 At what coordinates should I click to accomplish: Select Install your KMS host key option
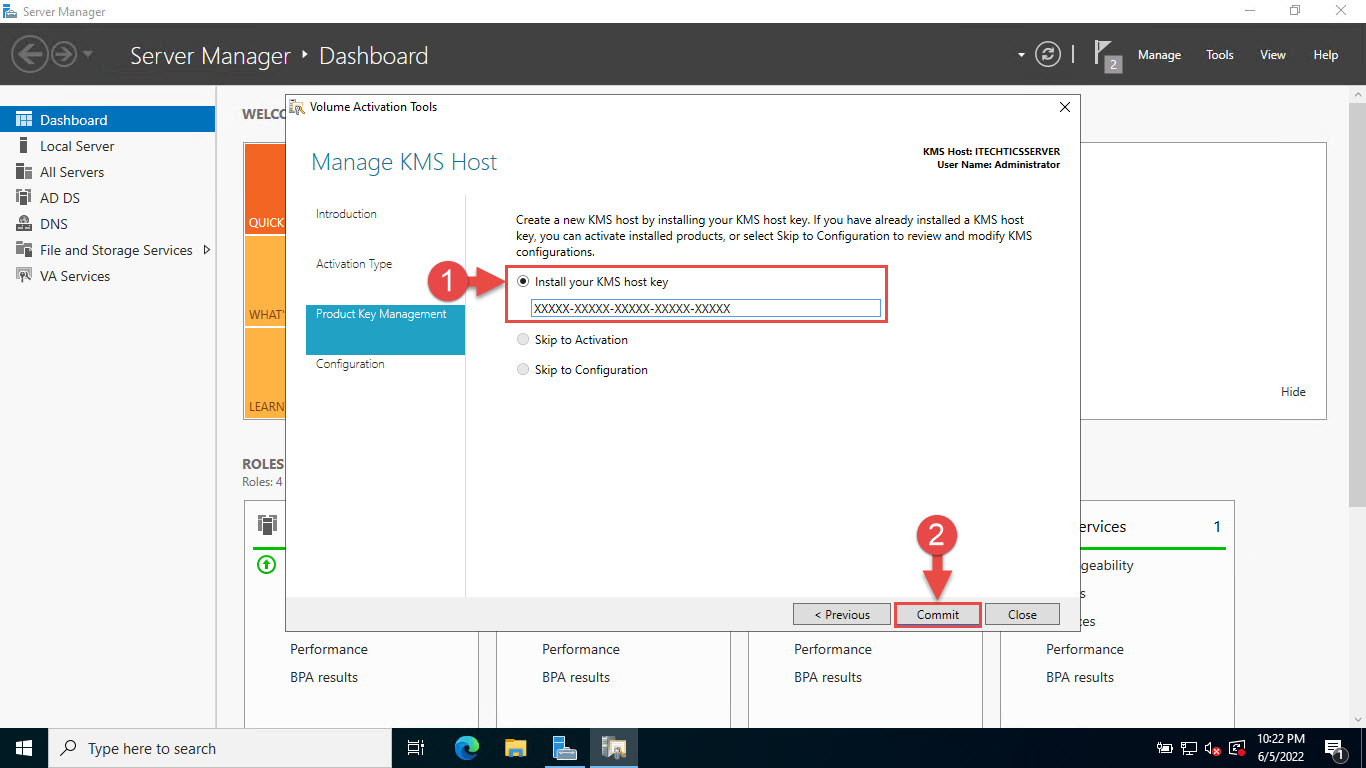523,281
